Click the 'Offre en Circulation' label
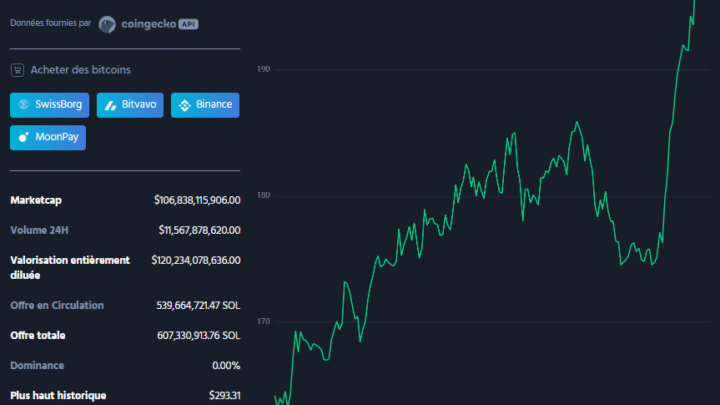This screenshot has width=720, height=405. tap(57, 306)
